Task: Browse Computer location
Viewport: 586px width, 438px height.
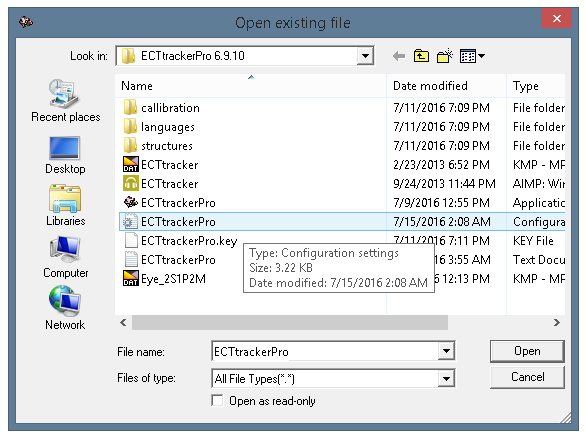Action: pos(65,257)
